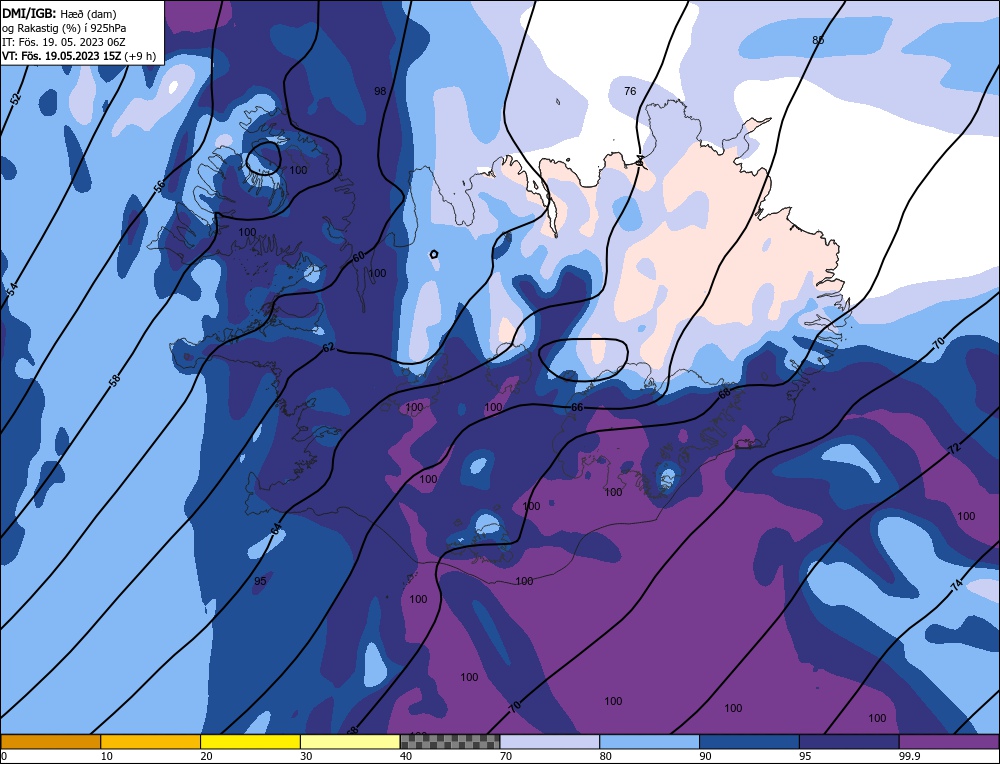The height and width of the screenshot is (764, 1000).
Task: Select the purple legend swatch above 99.9
Action: (x=949, y=742)
